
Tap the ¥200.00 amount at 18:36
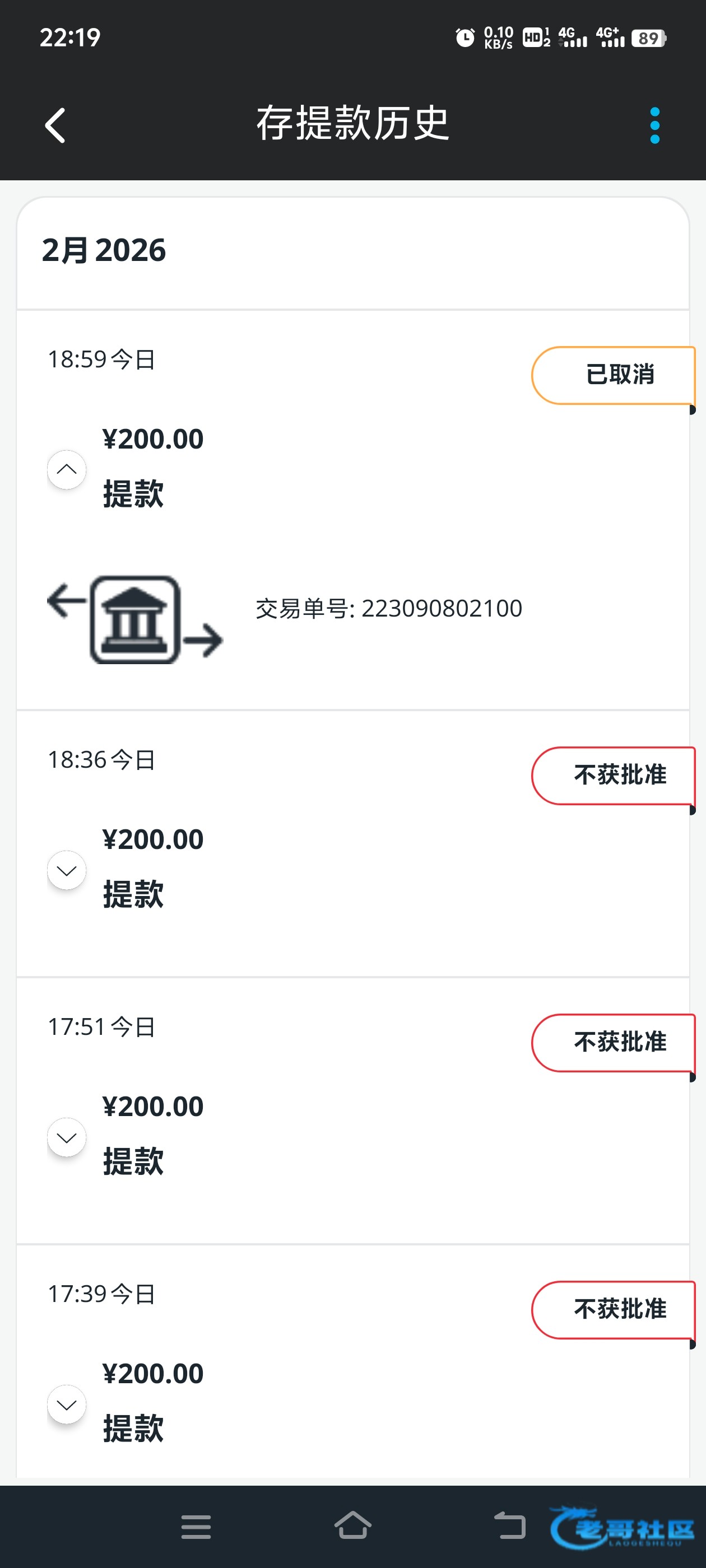tap(153, 839)
